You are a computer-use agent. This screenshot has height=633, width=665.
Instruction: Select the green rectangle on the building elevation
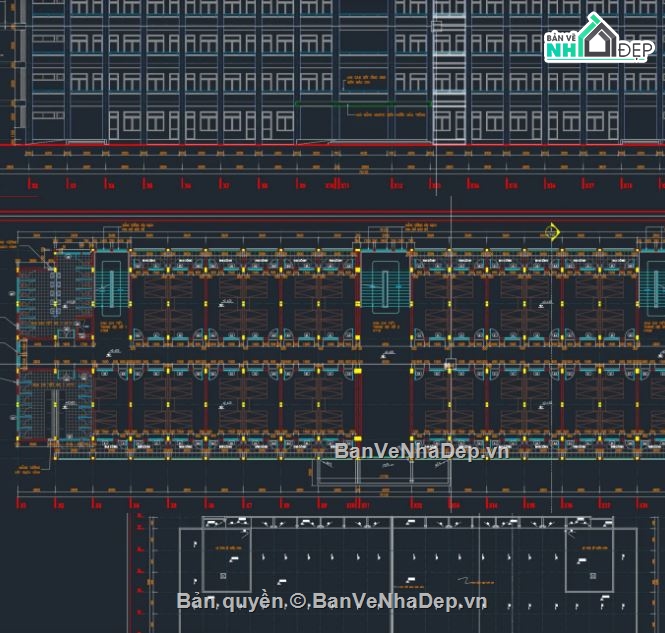tap(365, 119)
